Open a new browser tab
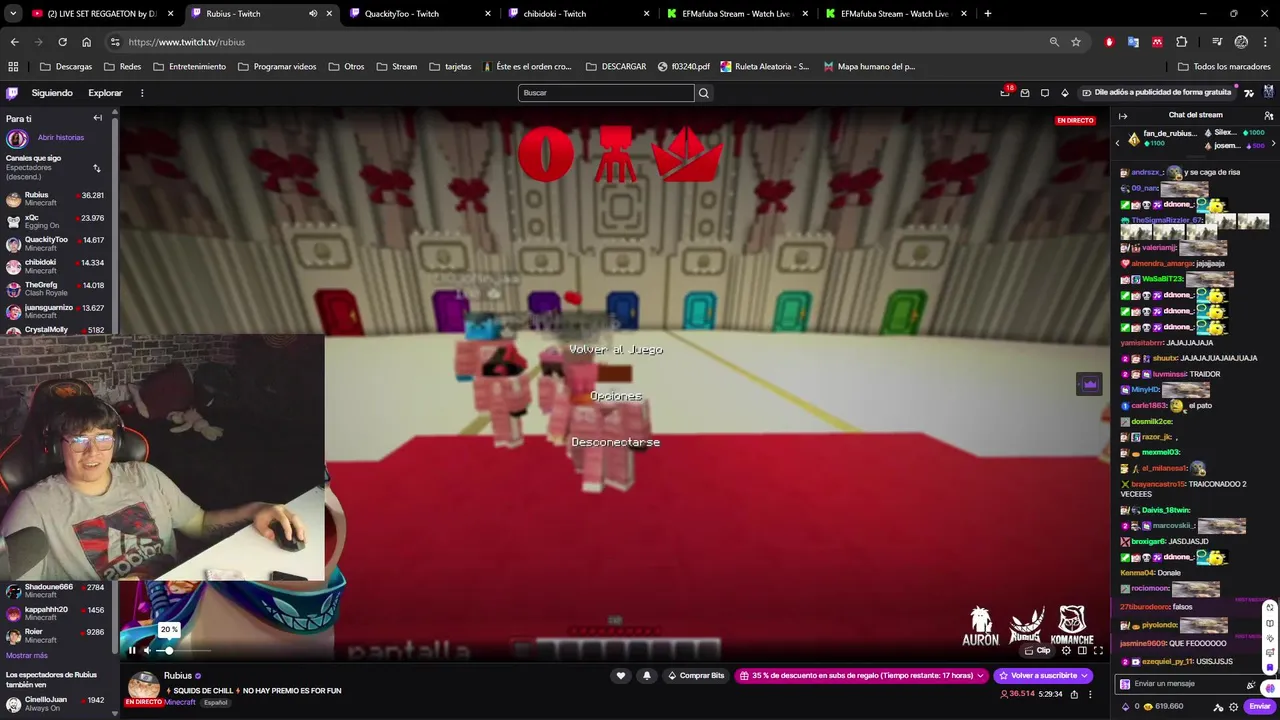 (987, 14)
